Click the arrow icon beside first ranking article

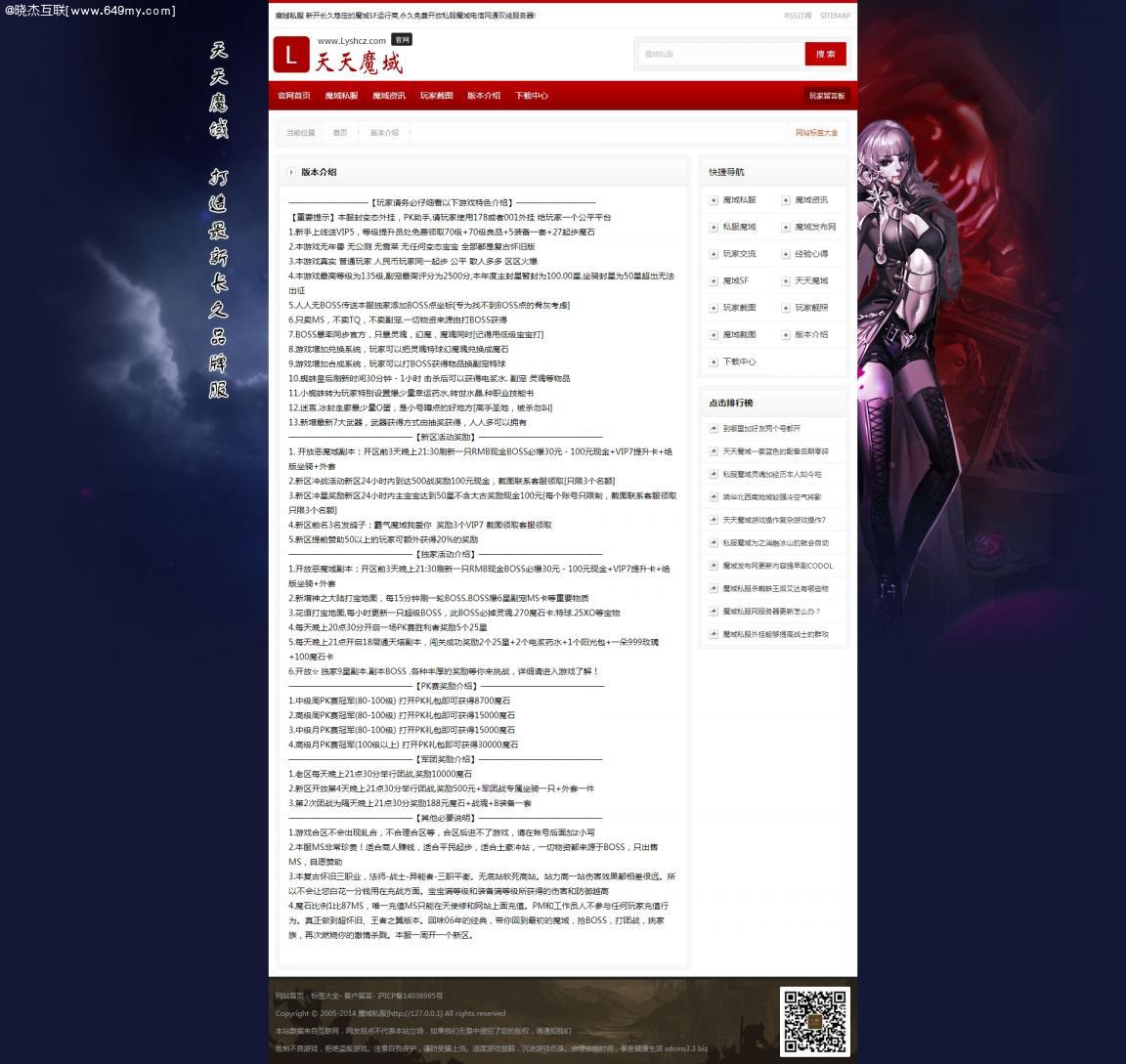714,426
